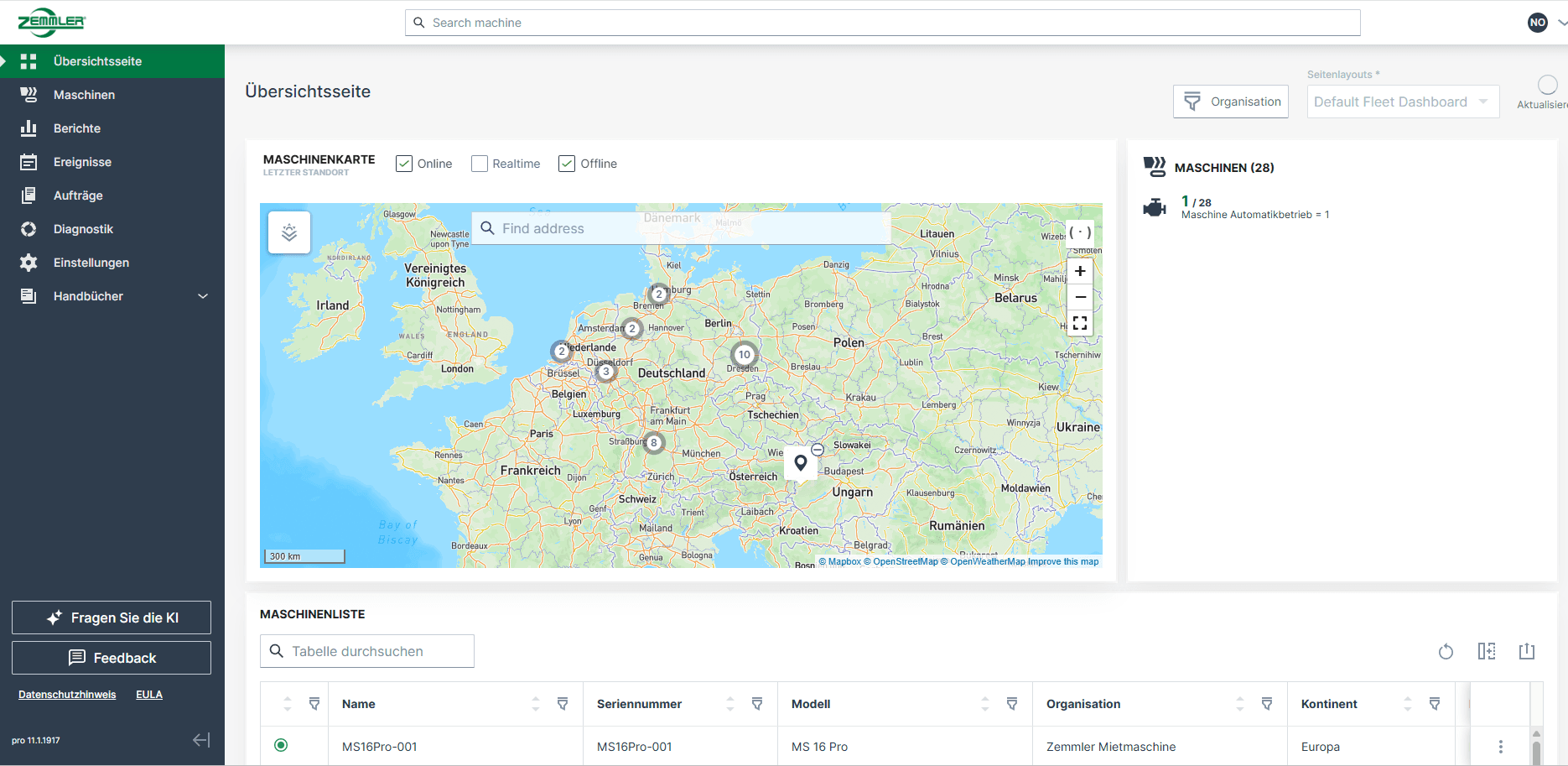Open the EULA link
This screenshot has width=1568, height=766.
149,695
